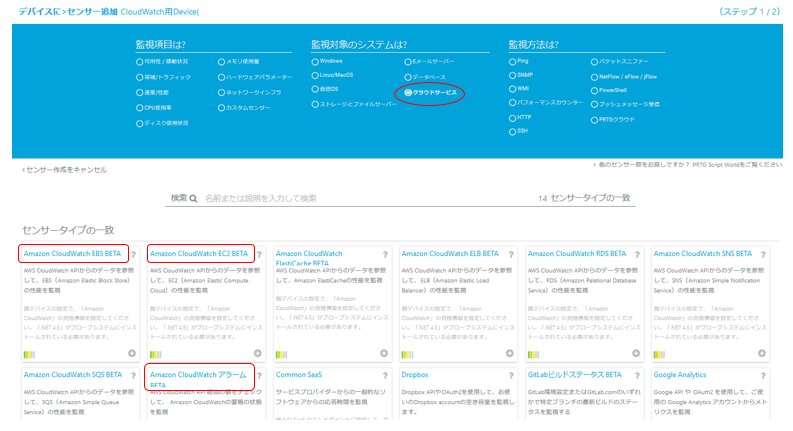Screen dimensions: 793x431
Task: Open the Dropbox sensor type
Action: click(x=415, y=375)
